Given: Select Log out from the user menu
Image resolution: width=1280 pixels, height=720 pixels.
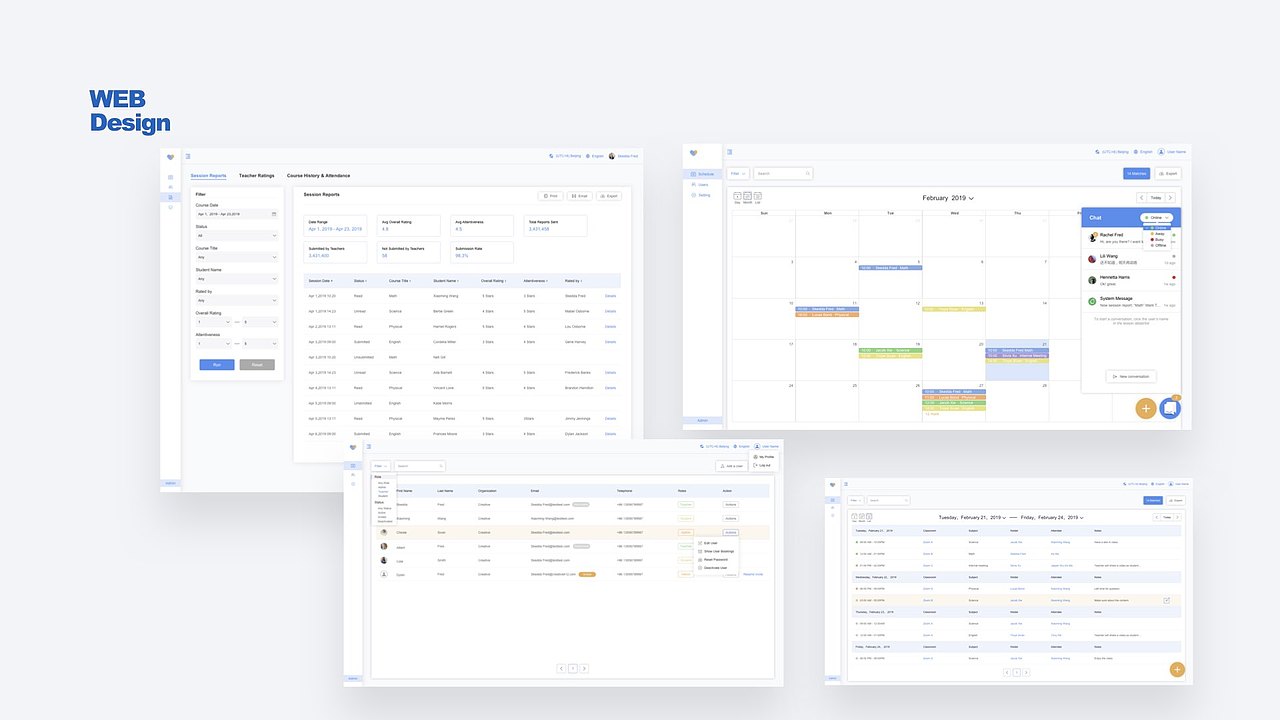Looking at the screenshot, I should click(763, 465).
